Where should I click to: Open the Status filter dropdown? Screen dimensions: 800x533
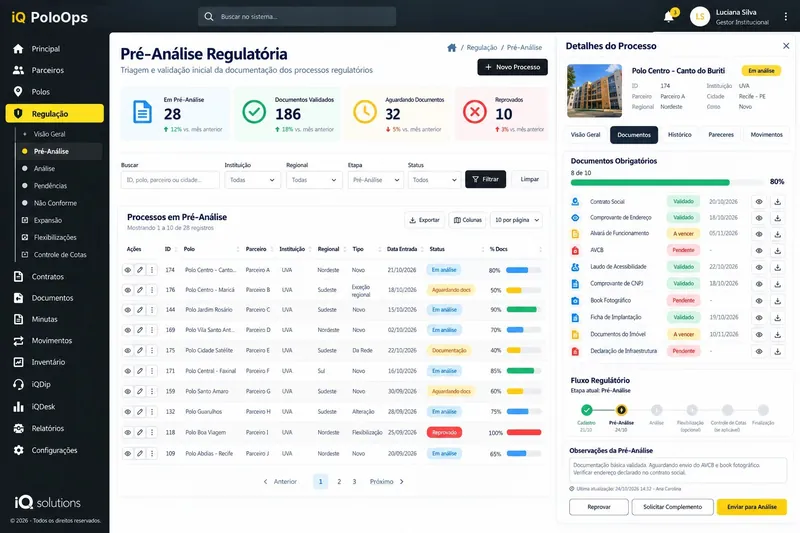click(x=435, y=180)
